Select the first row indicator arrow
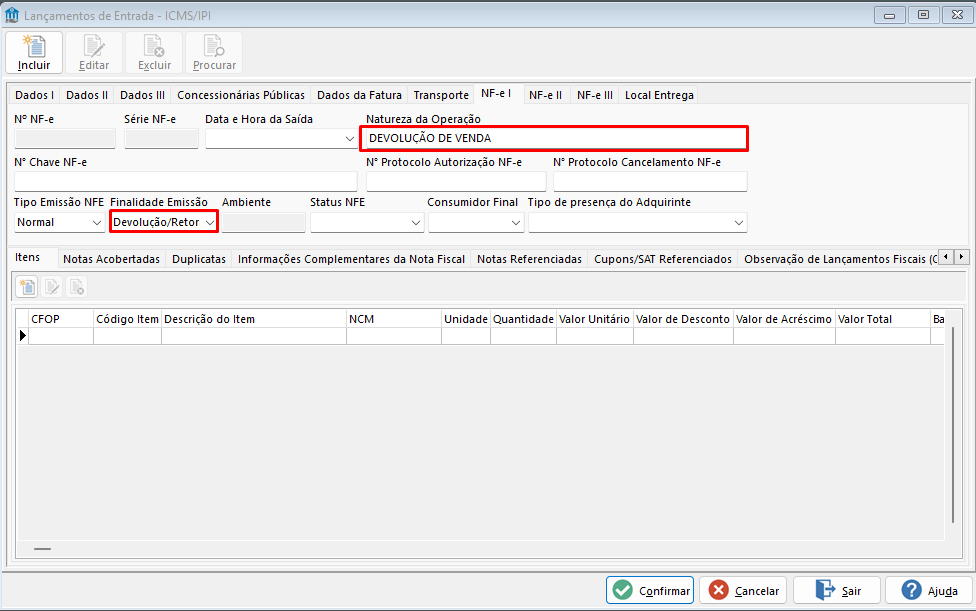The width and height of the screenshot is (976, 611). tap(22, 336)
